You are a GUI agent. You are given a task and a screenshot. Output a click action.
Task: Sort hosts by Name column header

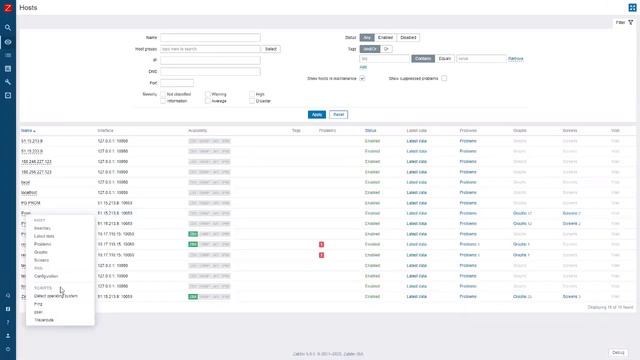[28, 131]
